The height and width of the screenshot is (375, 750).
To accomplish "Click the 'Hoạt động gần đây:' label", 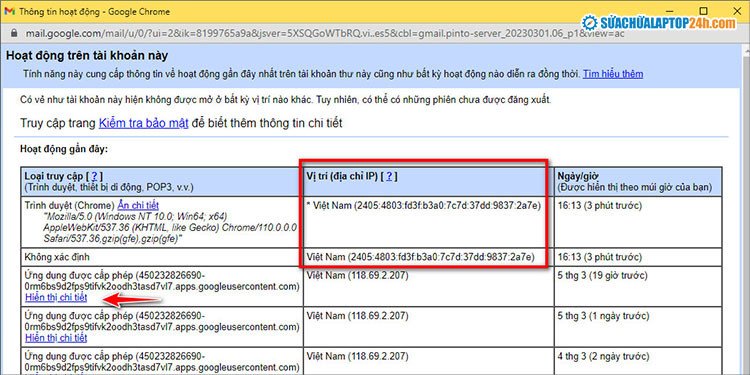I will (64, 149).
